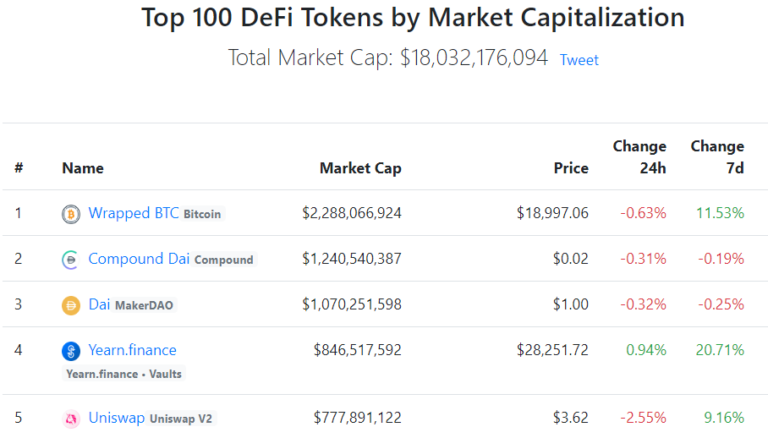Sort by the Price column header
The image size is (768, 438).
[x=571, y=168]
